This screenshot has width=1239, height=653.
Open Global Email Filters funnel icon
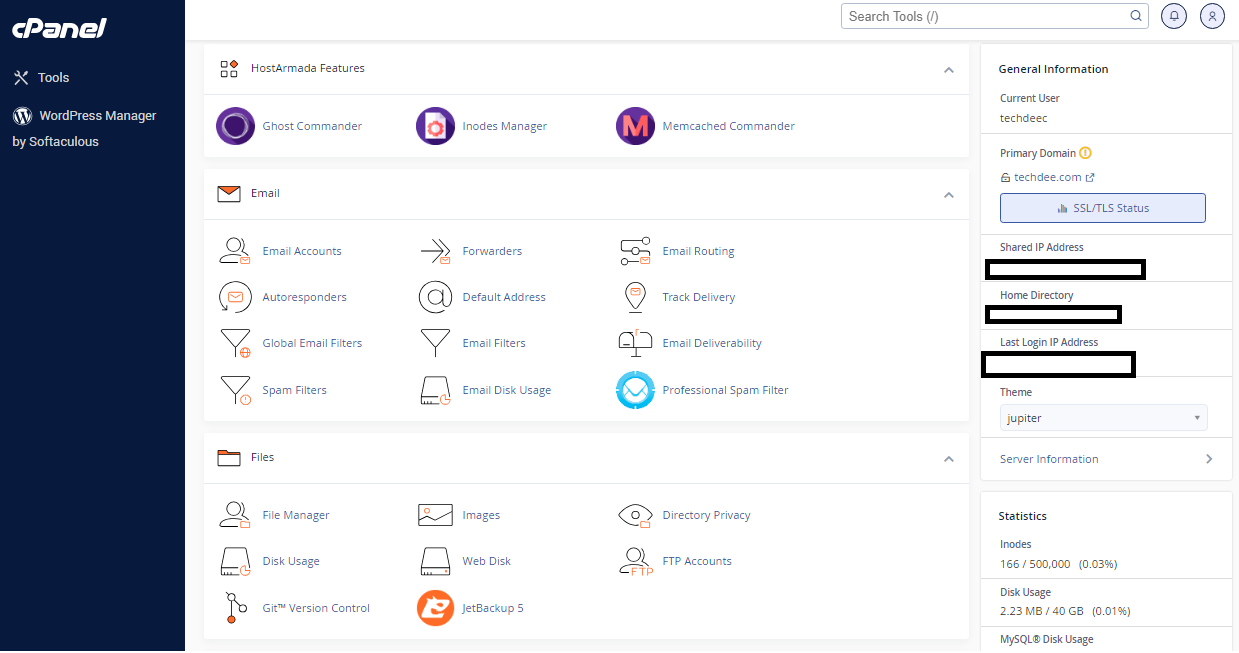pyautogui.click(x=235, y=343)
